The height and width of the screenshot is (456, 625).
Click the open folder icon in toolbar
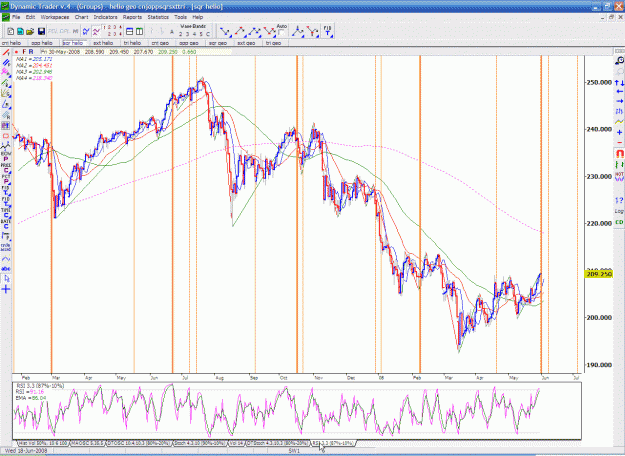tap(30, 31)
